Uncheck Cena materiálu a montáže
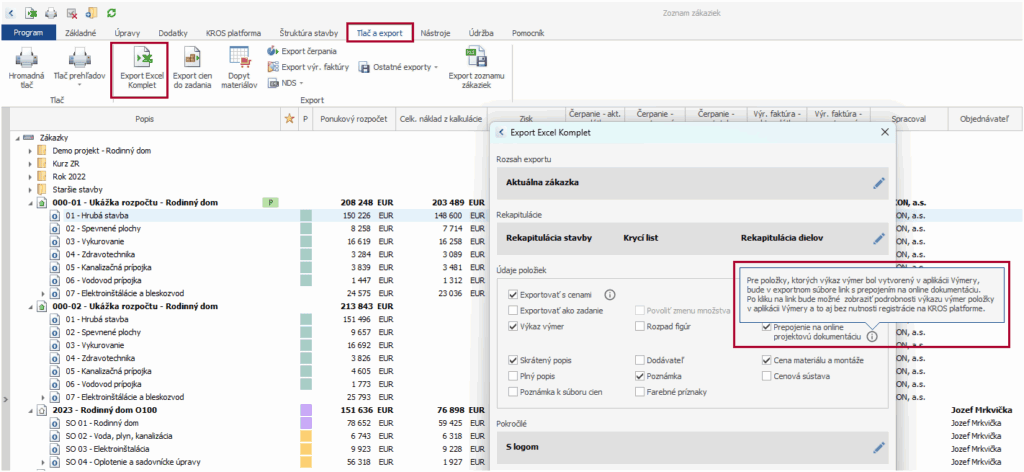1024x472 pixels. click(x=767, y=361)
